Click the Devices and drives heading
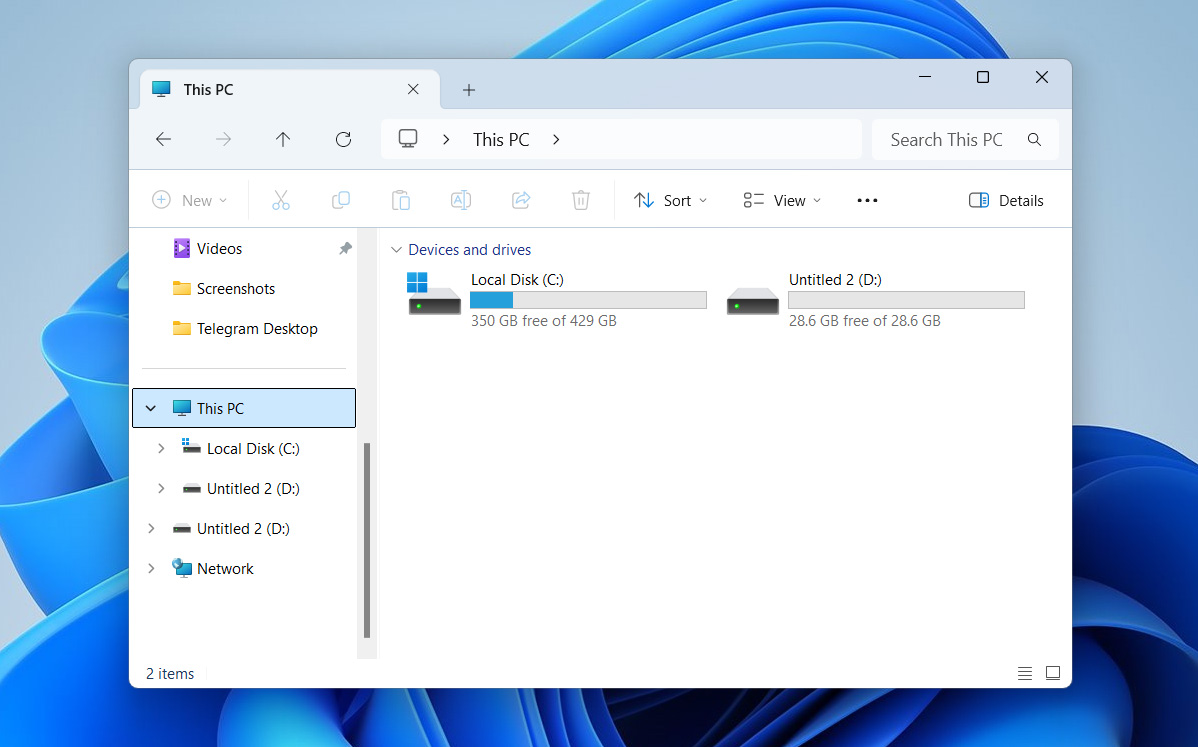Image resolution: width=1198 pixels, height=747 pixels. (x=469, y=250)
